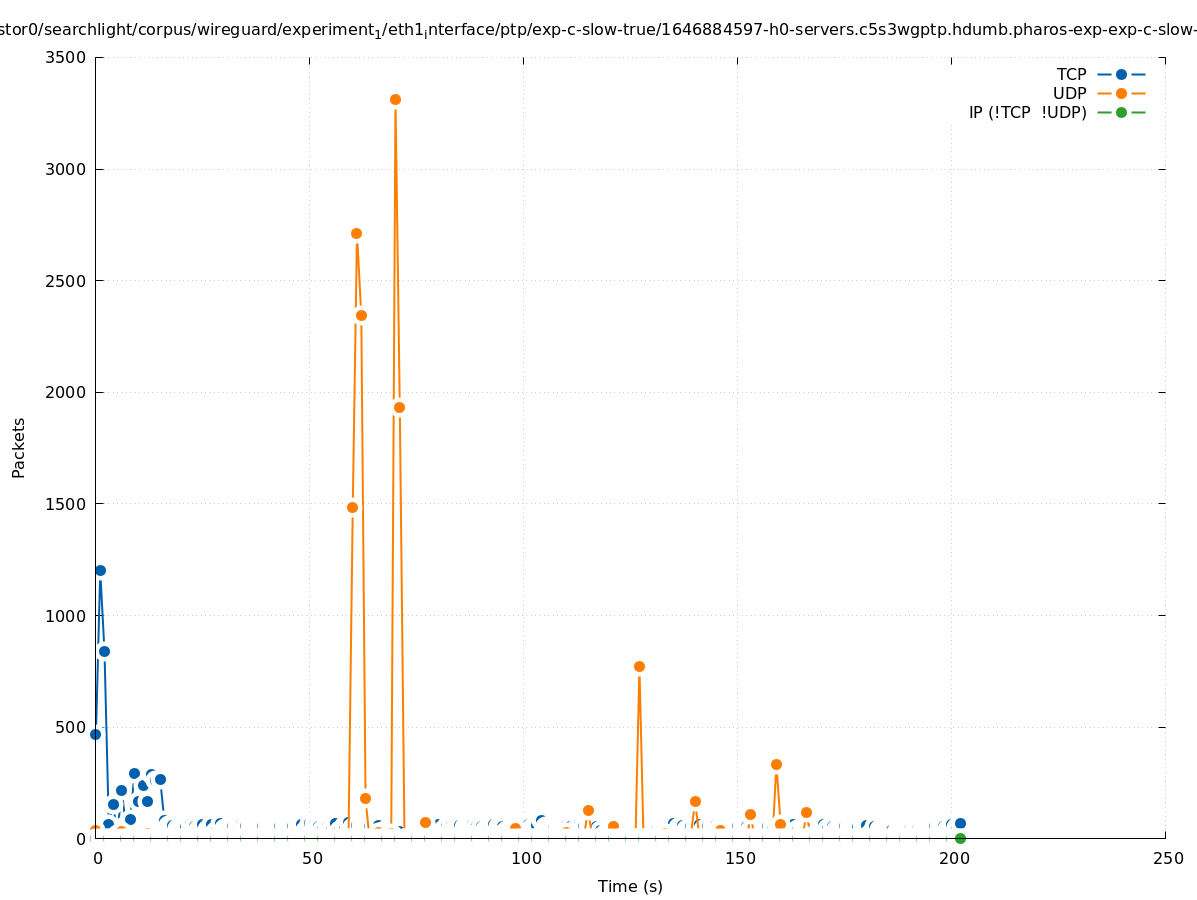
Task: Click the green IP data point on the x-axis
Action: (960, 838)
